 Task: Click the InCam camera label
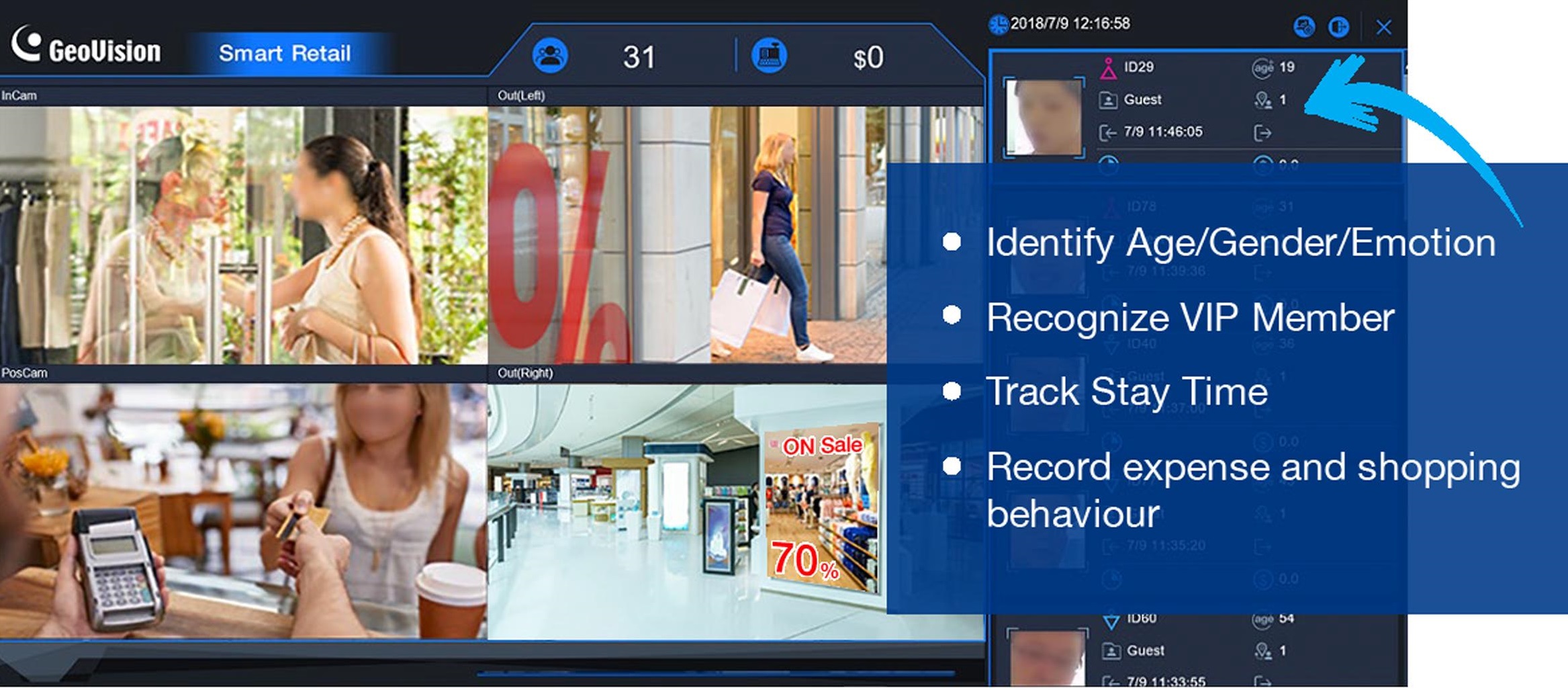[19, 95]
